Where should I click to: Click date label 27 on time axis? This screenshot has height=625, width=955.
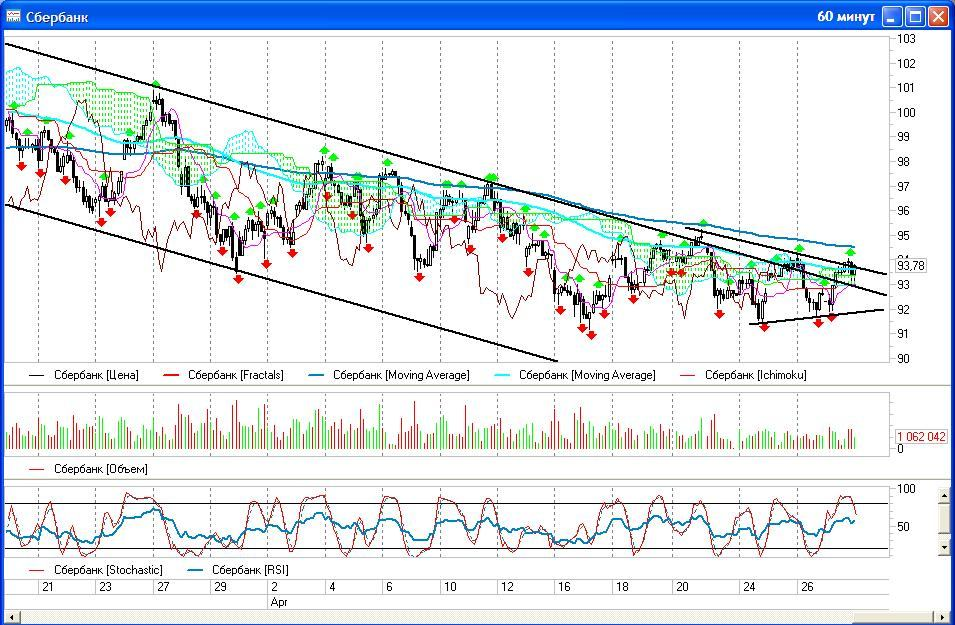(x=163, y=587)
